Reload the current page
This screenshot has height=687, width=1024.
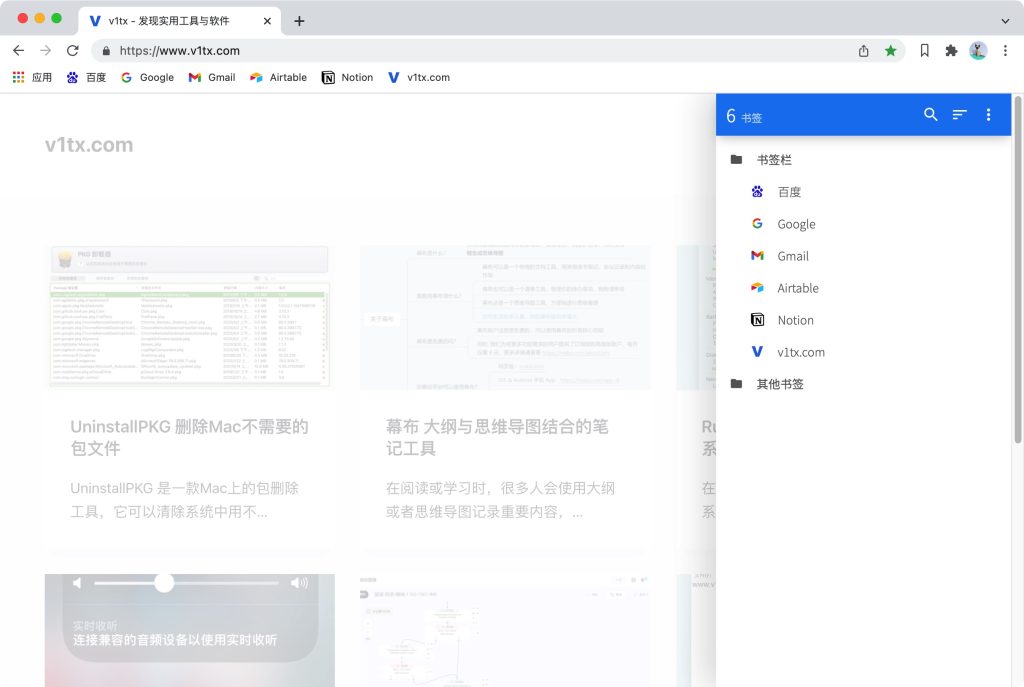(72, 50)
